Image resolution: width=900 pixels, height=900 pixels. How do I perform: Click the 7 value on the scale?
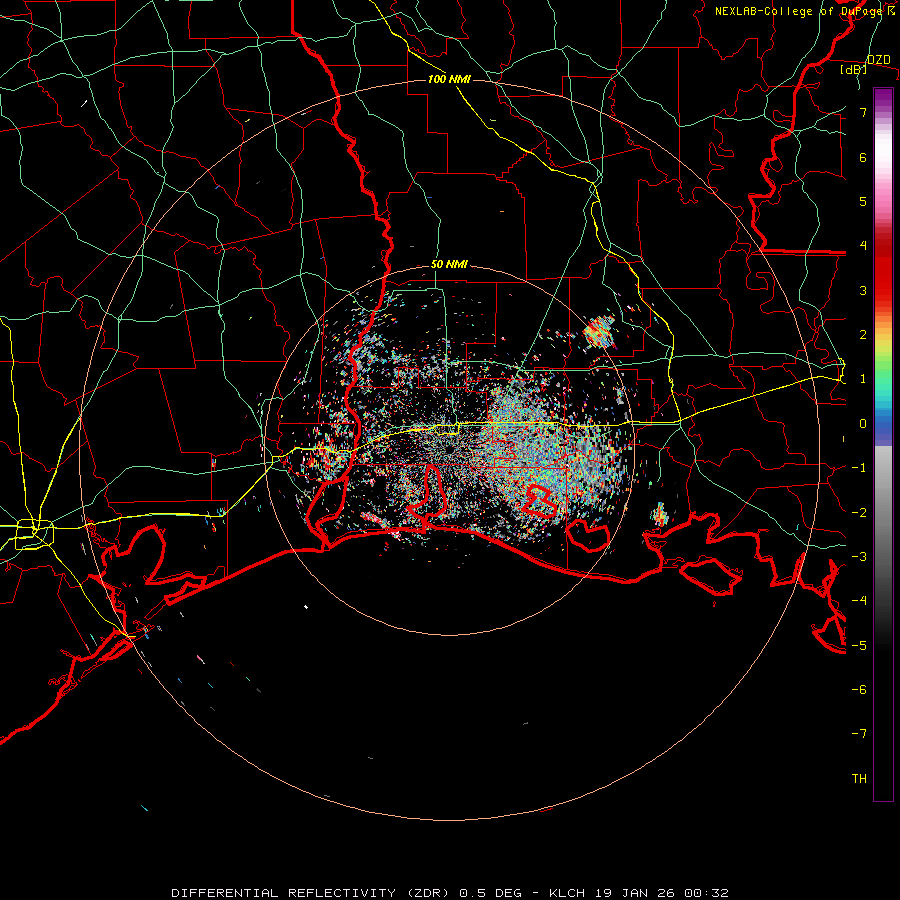pos(863,112)
